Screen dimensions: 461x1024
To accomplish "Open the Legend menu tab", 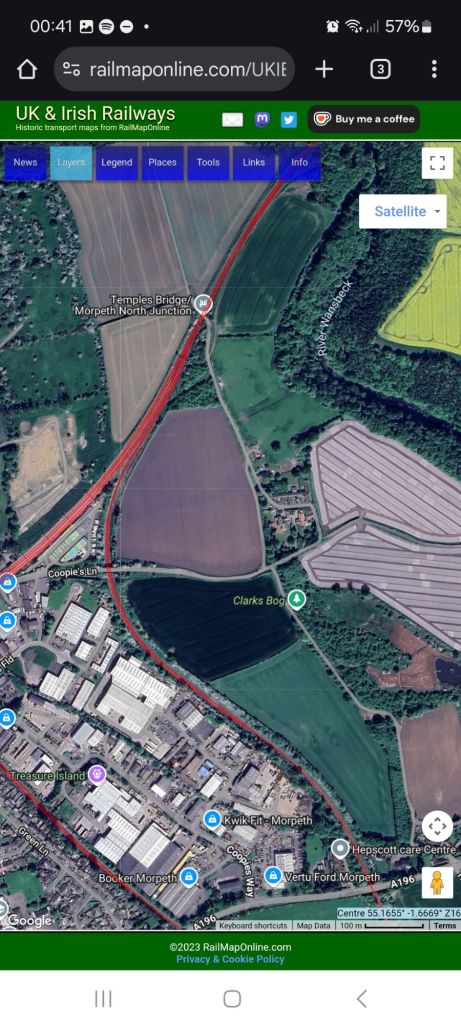I will point(117,163).
